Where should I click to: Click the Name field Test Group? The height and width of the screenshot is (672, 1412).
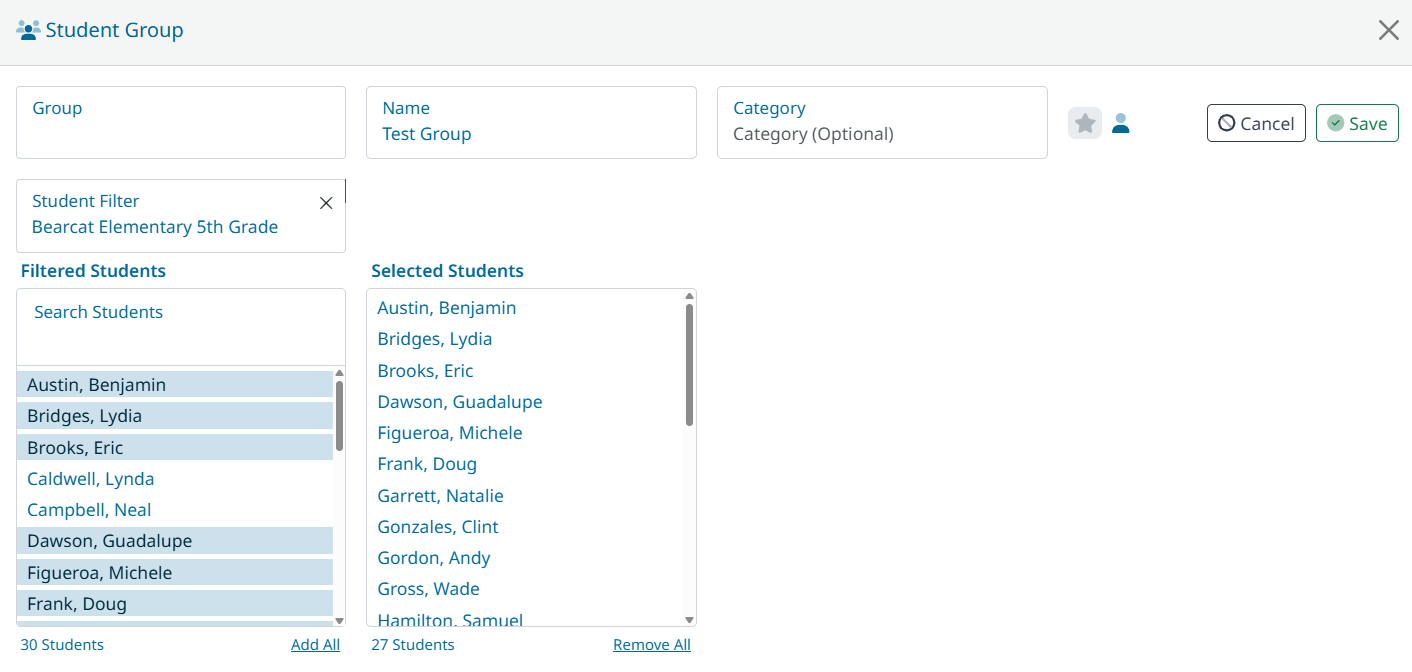[x=530, y=123]
